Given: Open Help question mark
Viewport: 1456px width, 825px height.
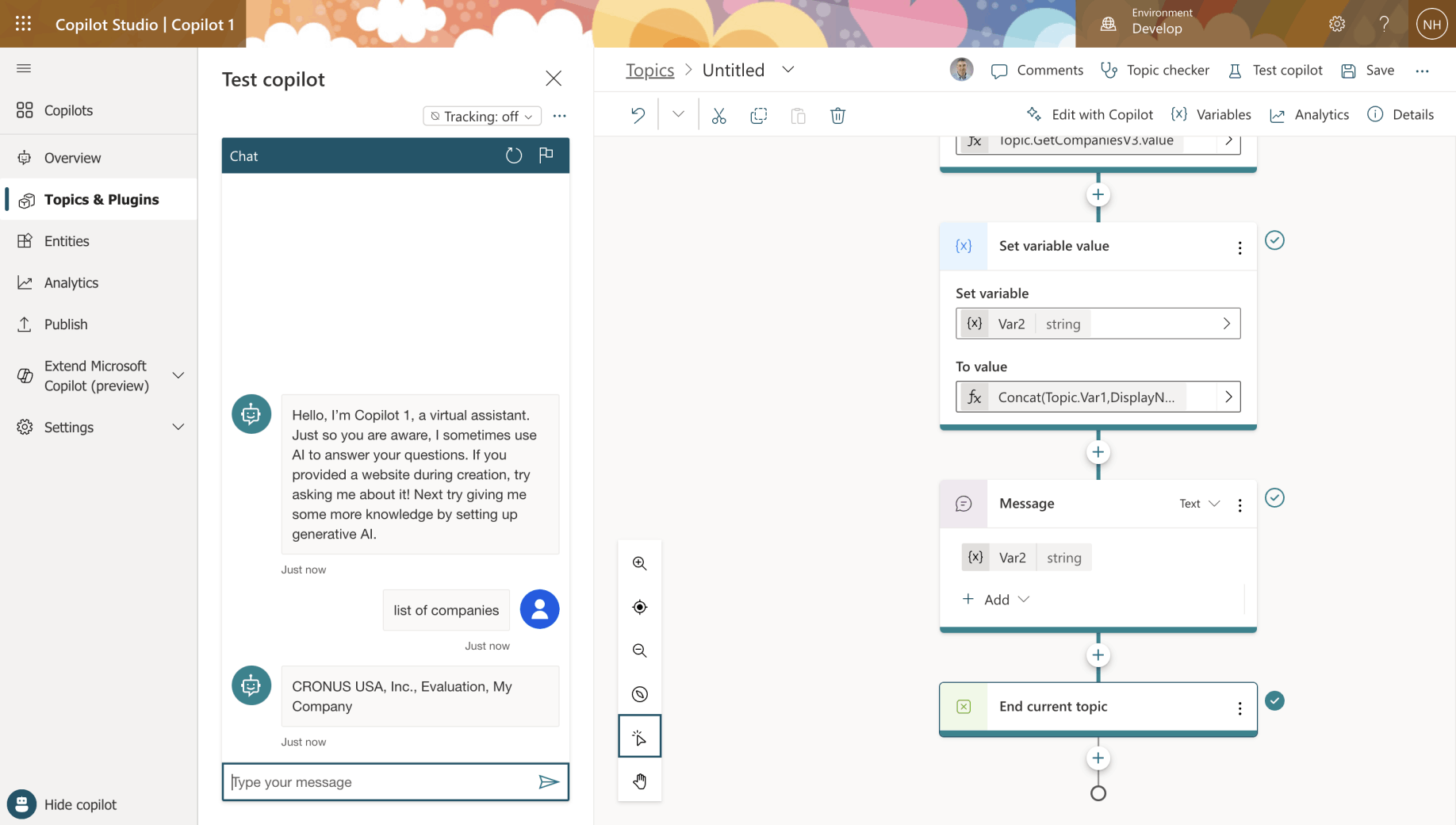Looking at the screenshot, I should [1385, 24].
